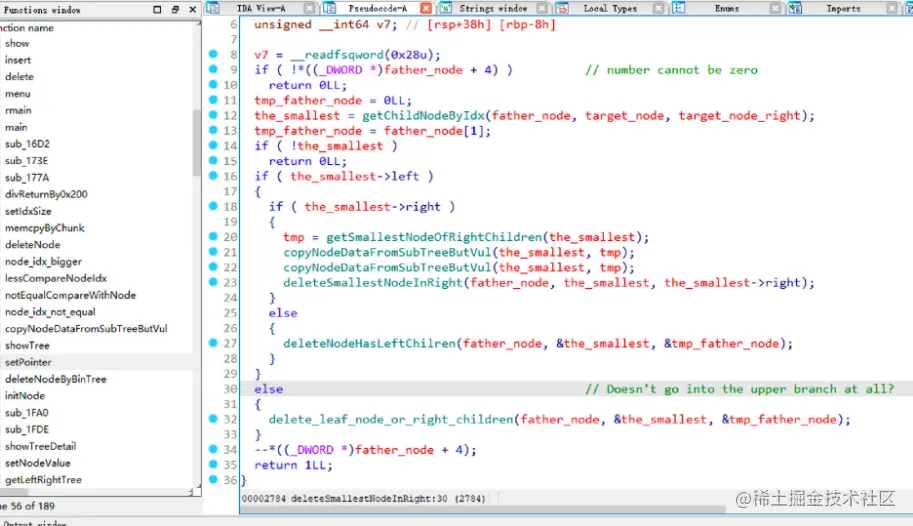
Task: Open the Local Types tab
Action: [x=610, y=8]
